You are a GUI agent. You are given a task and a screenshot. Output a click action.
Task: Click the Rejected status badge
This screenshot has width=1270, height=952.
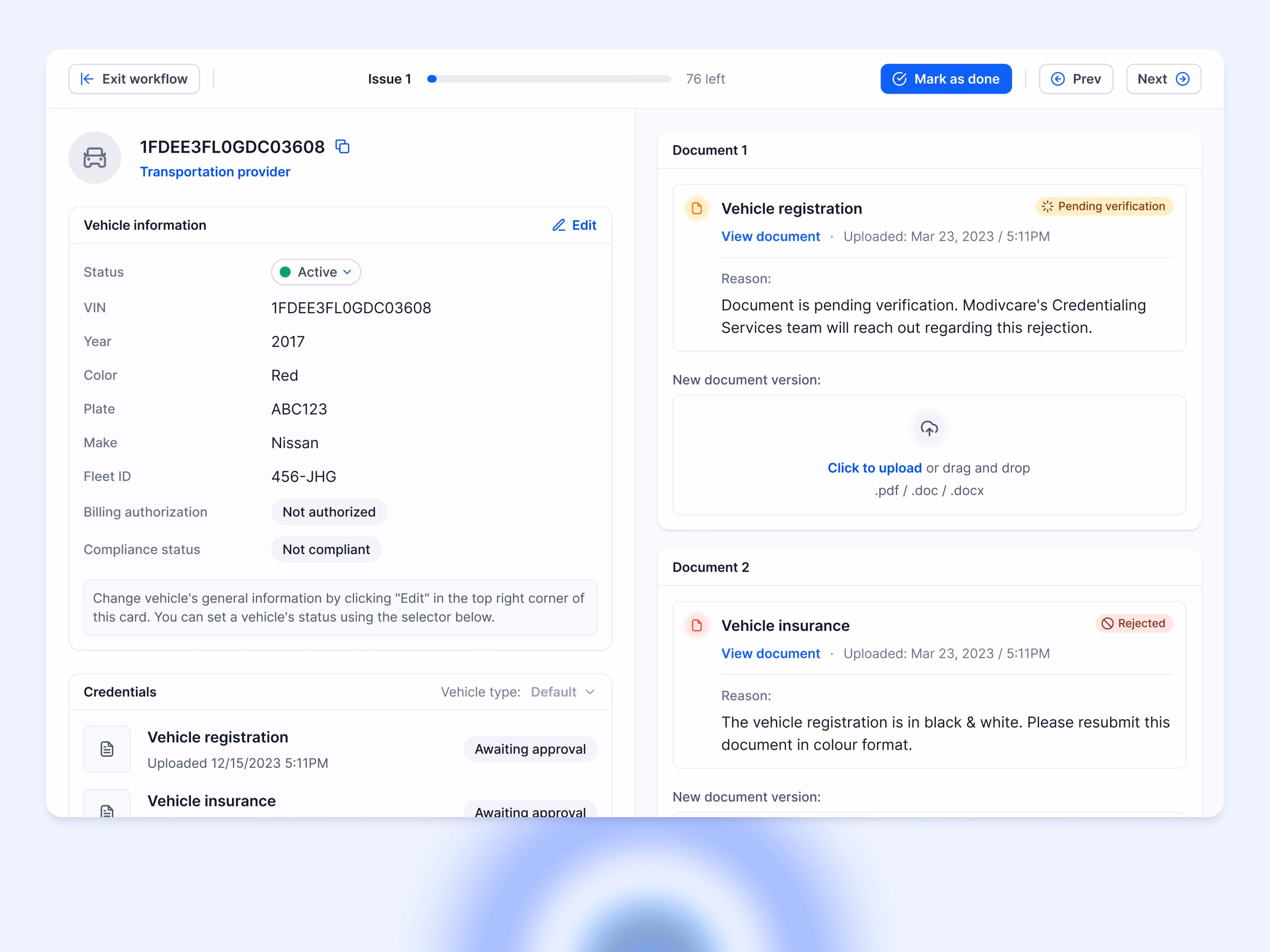click(1134, 623)
